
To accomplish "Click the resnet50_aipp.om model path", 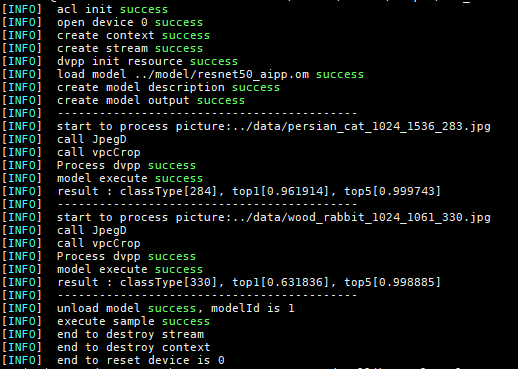I will point(222,74).
